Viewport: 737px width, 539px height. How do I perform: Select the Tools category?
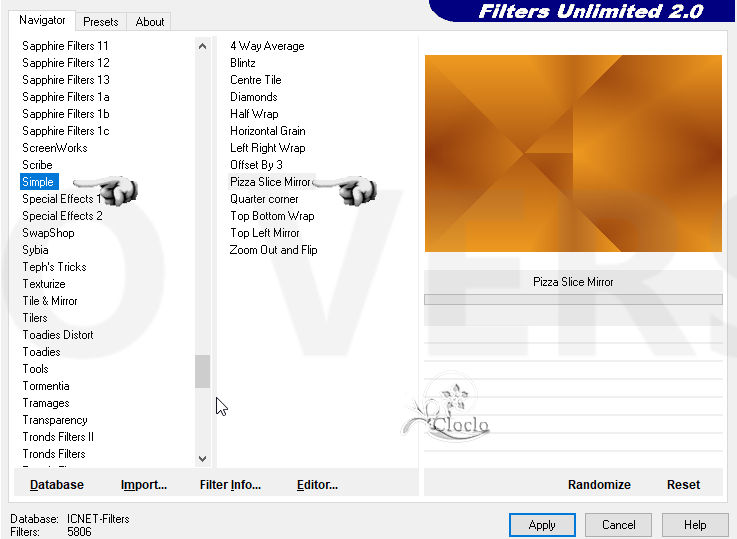pyautogui.click(x=35, y=369)
